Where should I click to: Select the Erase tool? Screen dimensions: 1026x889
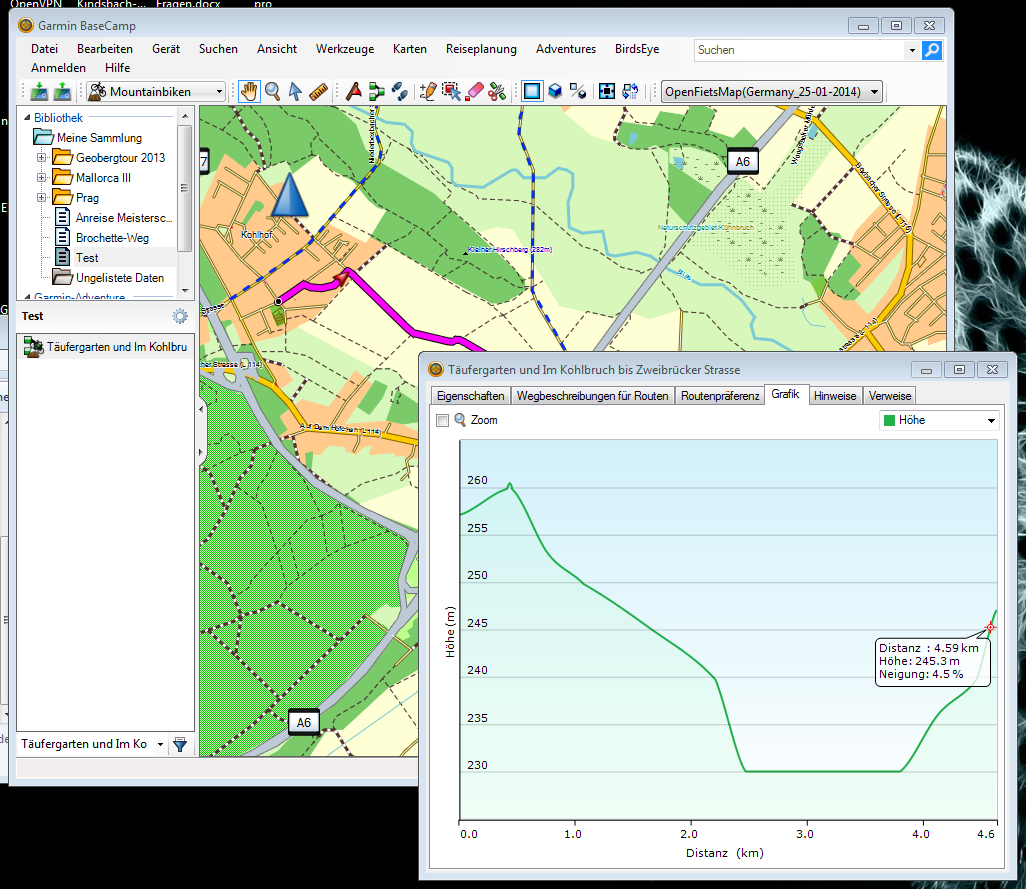pyautogui.click(x=474, y=92)
